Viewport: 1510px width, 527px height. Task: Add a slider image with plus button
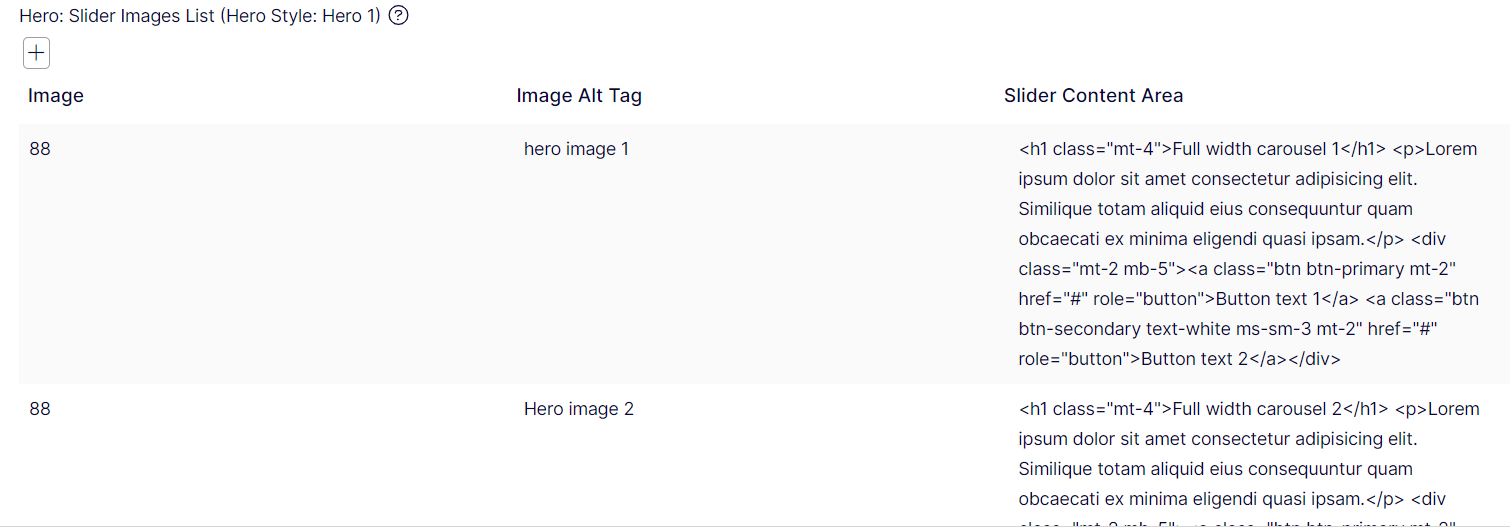click(x=36, y=53)
